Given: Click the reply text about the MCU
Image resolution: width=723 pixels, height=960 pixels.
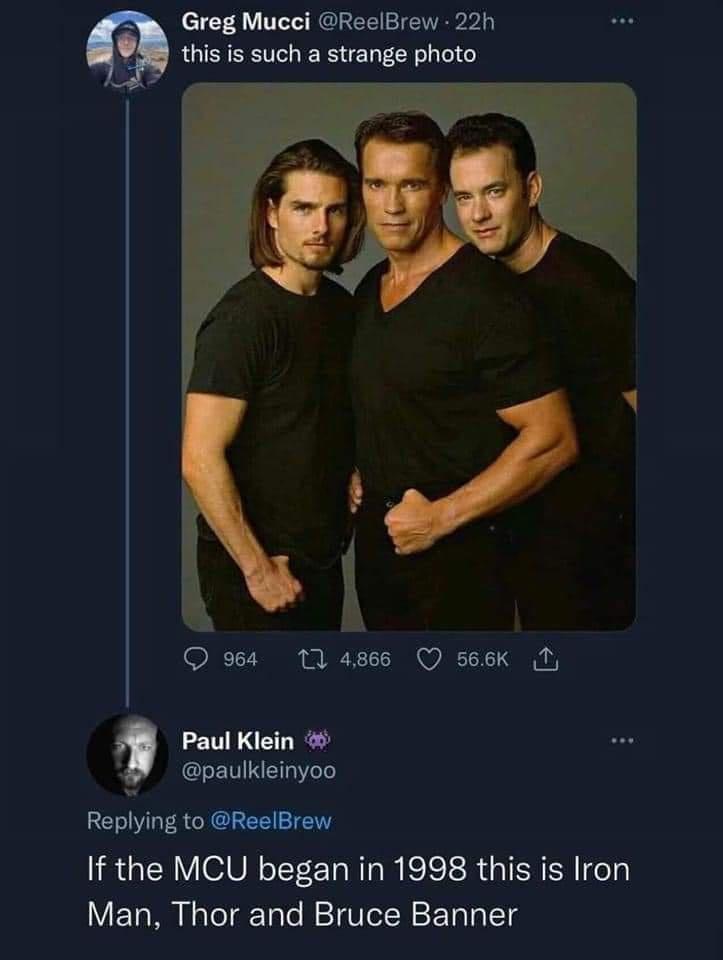Looking at the screenshot, I should (x=360, y=890).
